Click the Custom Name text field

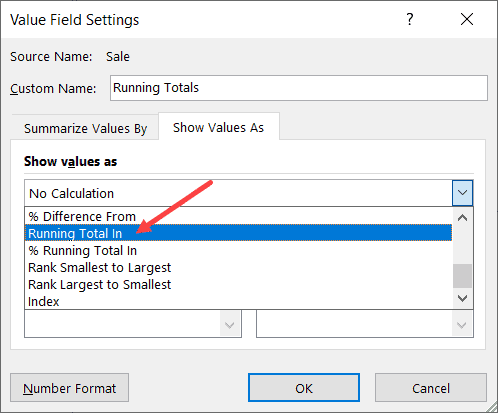pos(299,88)
